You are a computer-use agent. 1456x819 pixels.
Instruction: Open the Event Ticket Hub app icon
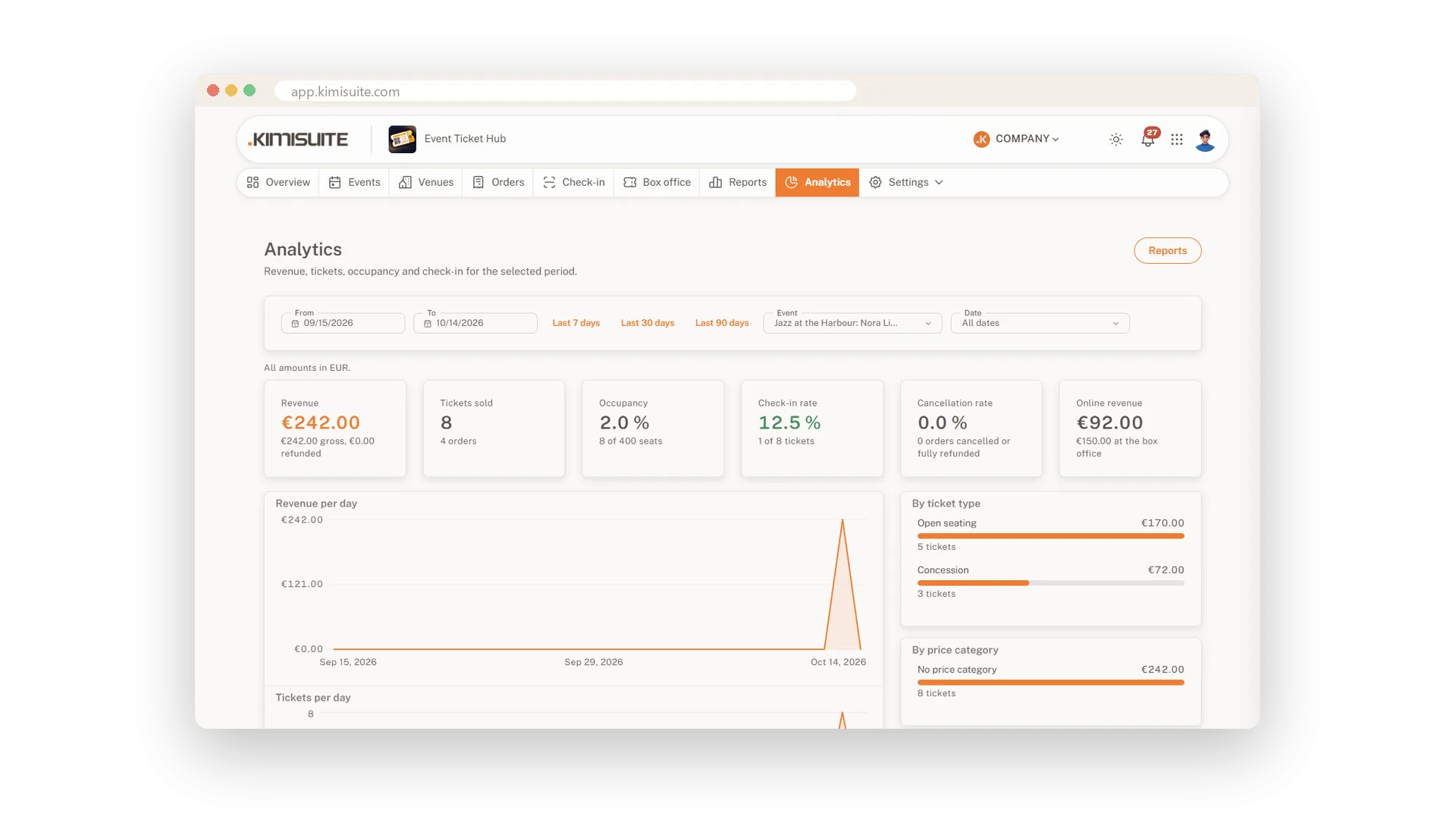click(x=402, y=140)
